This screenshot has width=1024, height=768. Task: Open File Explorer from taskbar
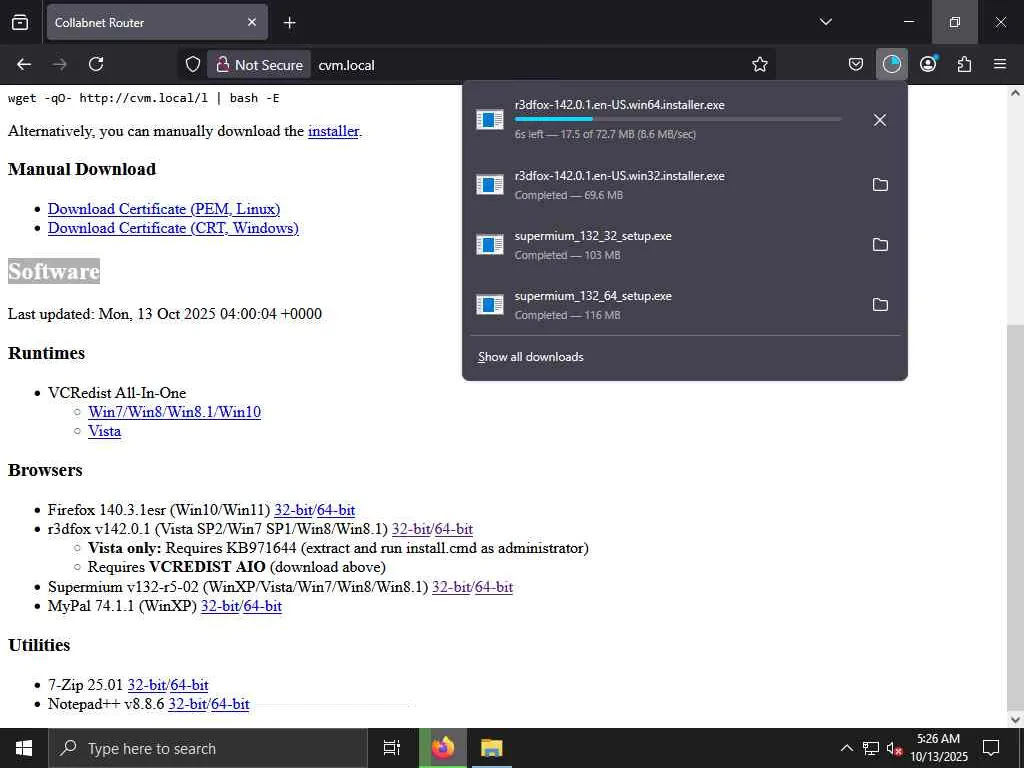point(491,748)
